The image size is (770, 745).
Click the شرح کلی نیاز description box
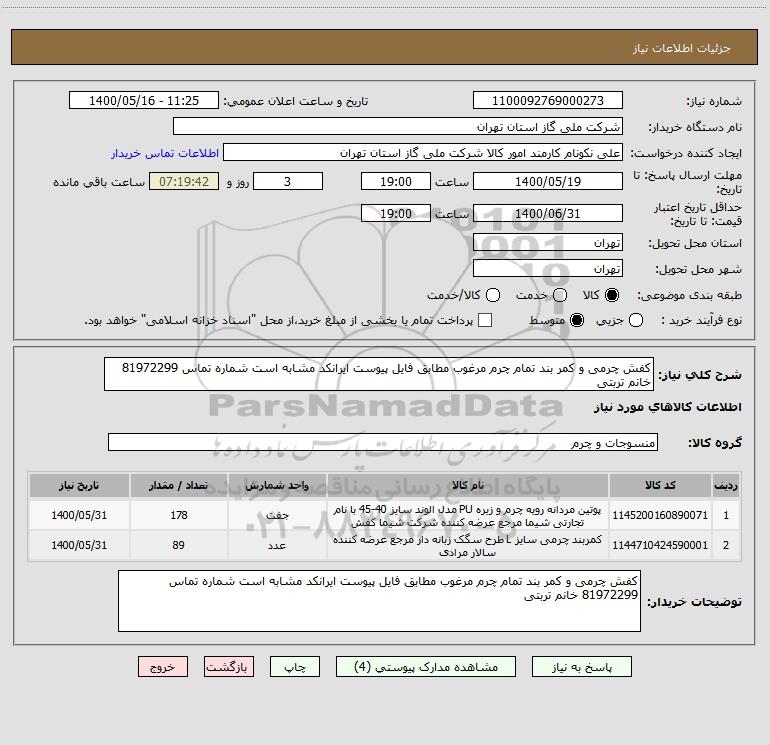pyautogui.click(x=379, y=375)
